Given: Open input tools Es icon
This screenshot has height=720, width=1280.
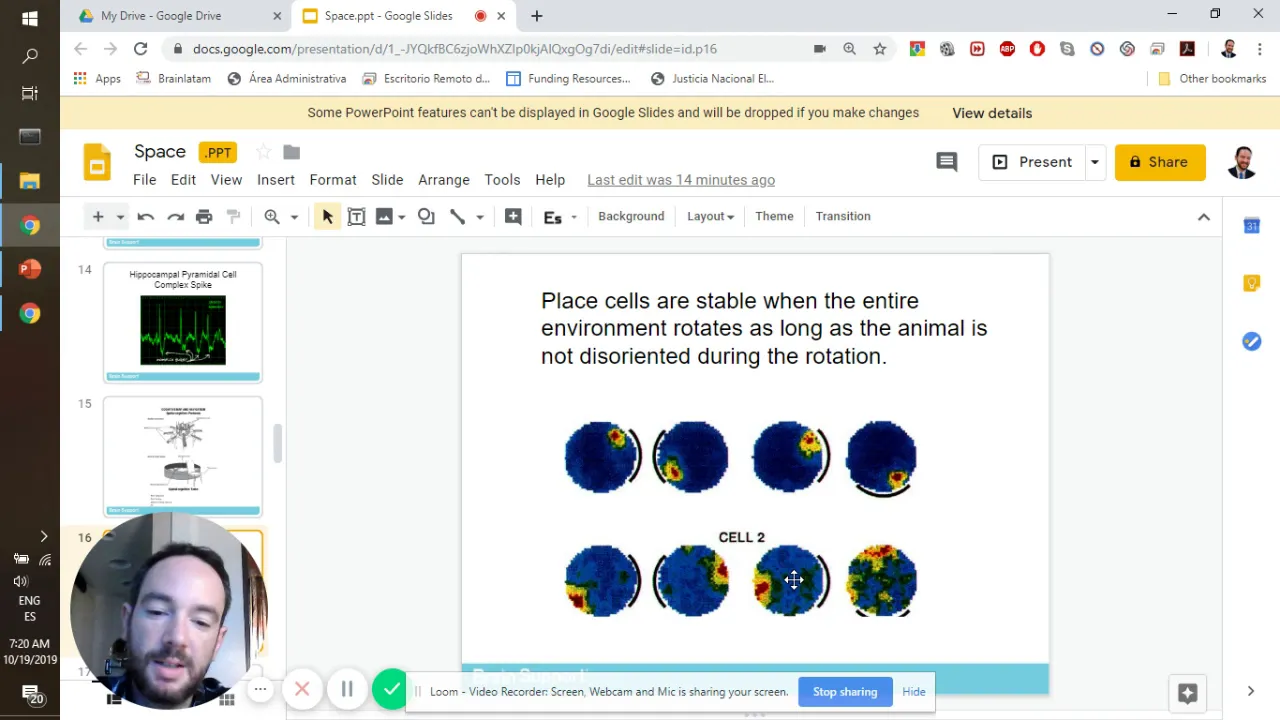Looking at the screenshot, I should coord(552,217).
